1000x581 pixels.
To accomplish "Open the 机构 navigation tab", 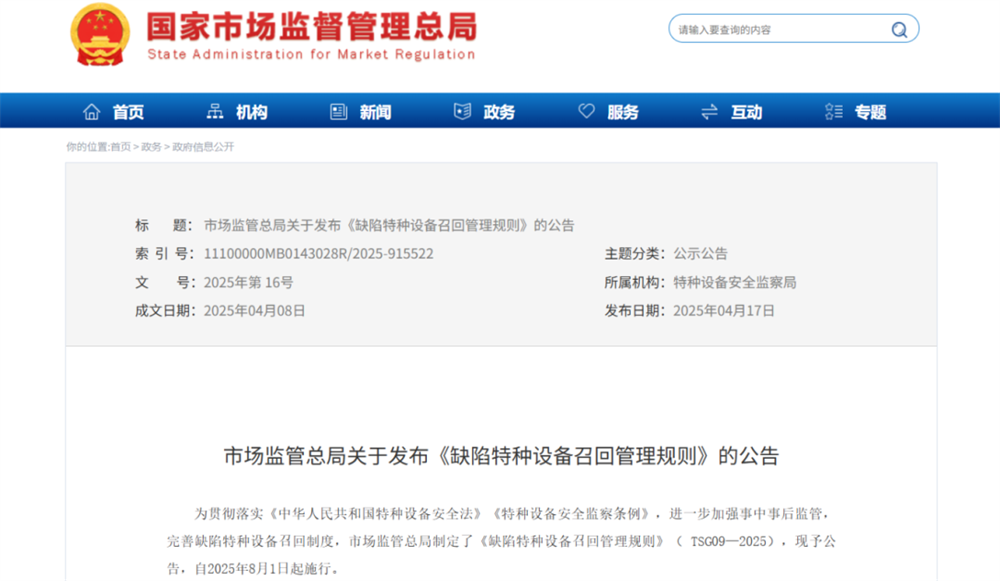I will pos(252,112).
